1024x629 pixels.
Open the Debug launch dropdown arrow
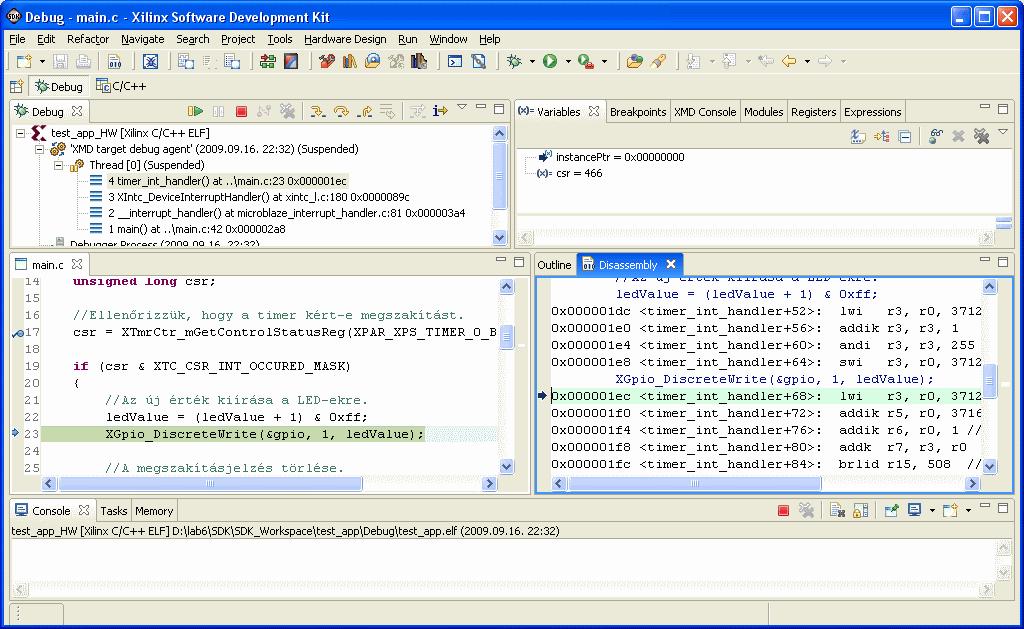(532, 61)
